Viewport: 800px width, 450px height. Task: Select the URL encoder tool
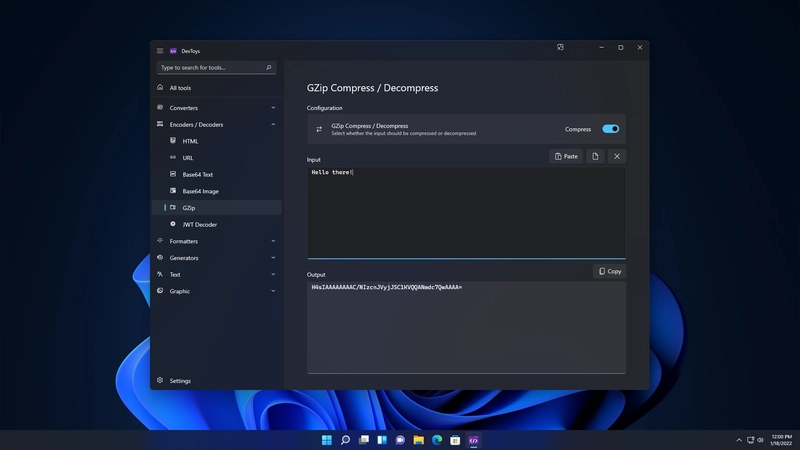(x=217, y=158)
